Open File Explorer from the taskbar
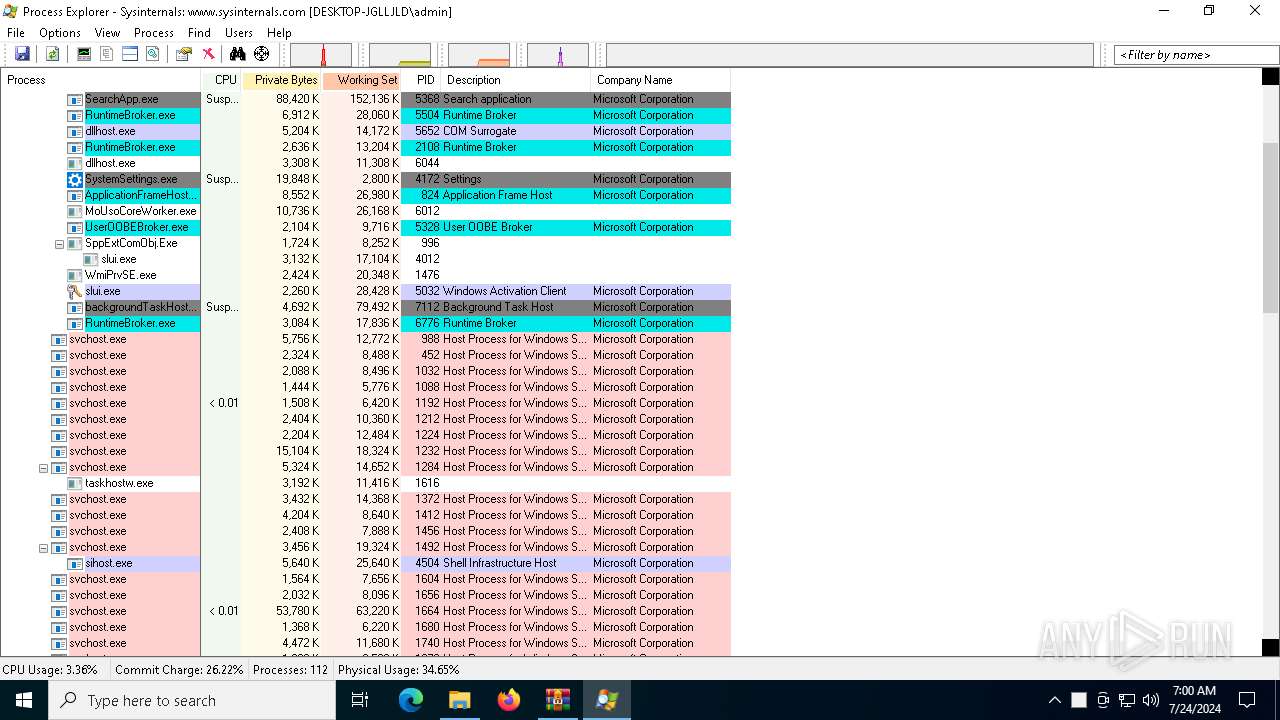Viewport: 1280px width, 720px height. [x=459, y=700]
